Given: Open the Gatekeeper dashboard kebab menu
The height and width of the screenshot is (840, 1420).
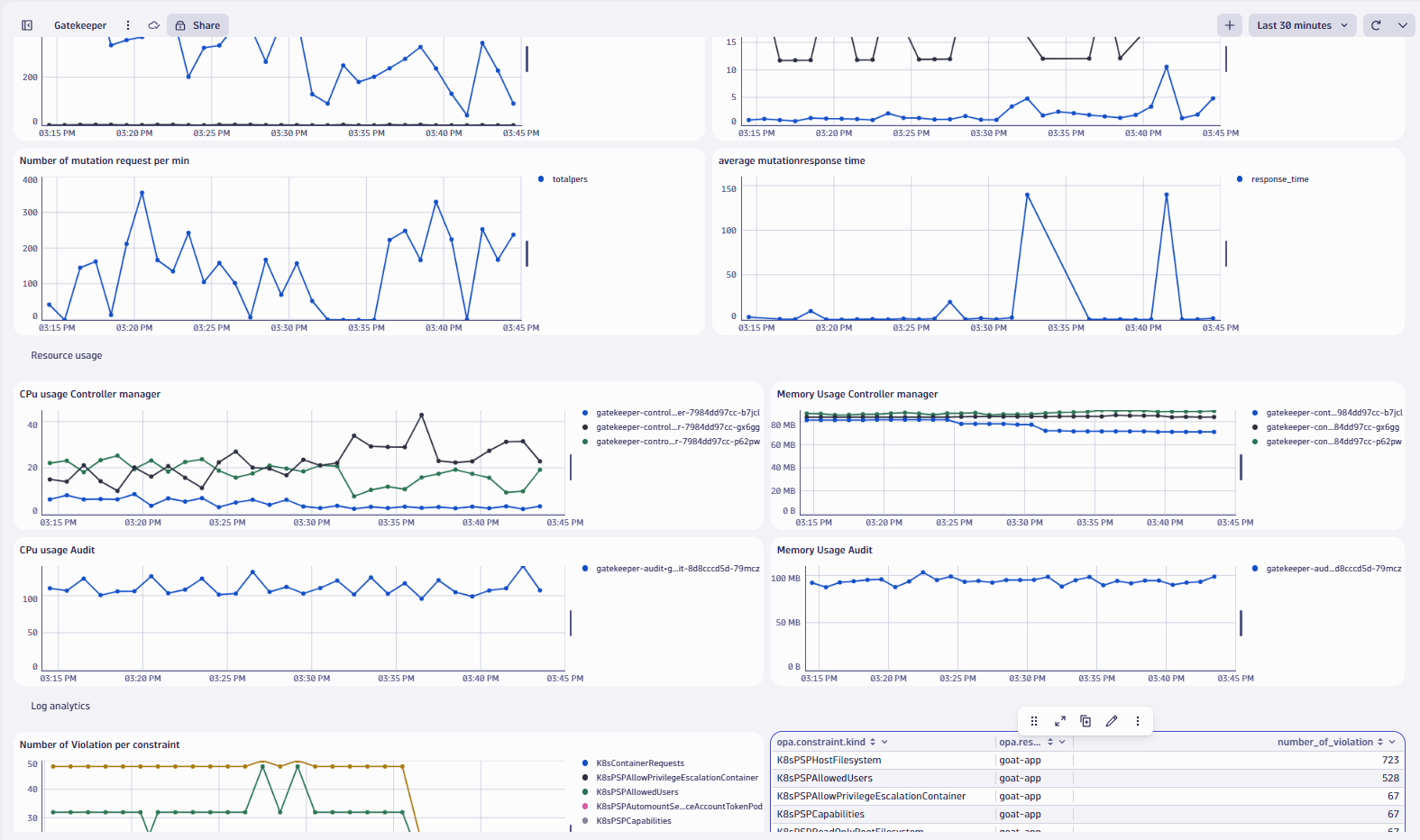Looking at the screenshot, I should point(128,25).
